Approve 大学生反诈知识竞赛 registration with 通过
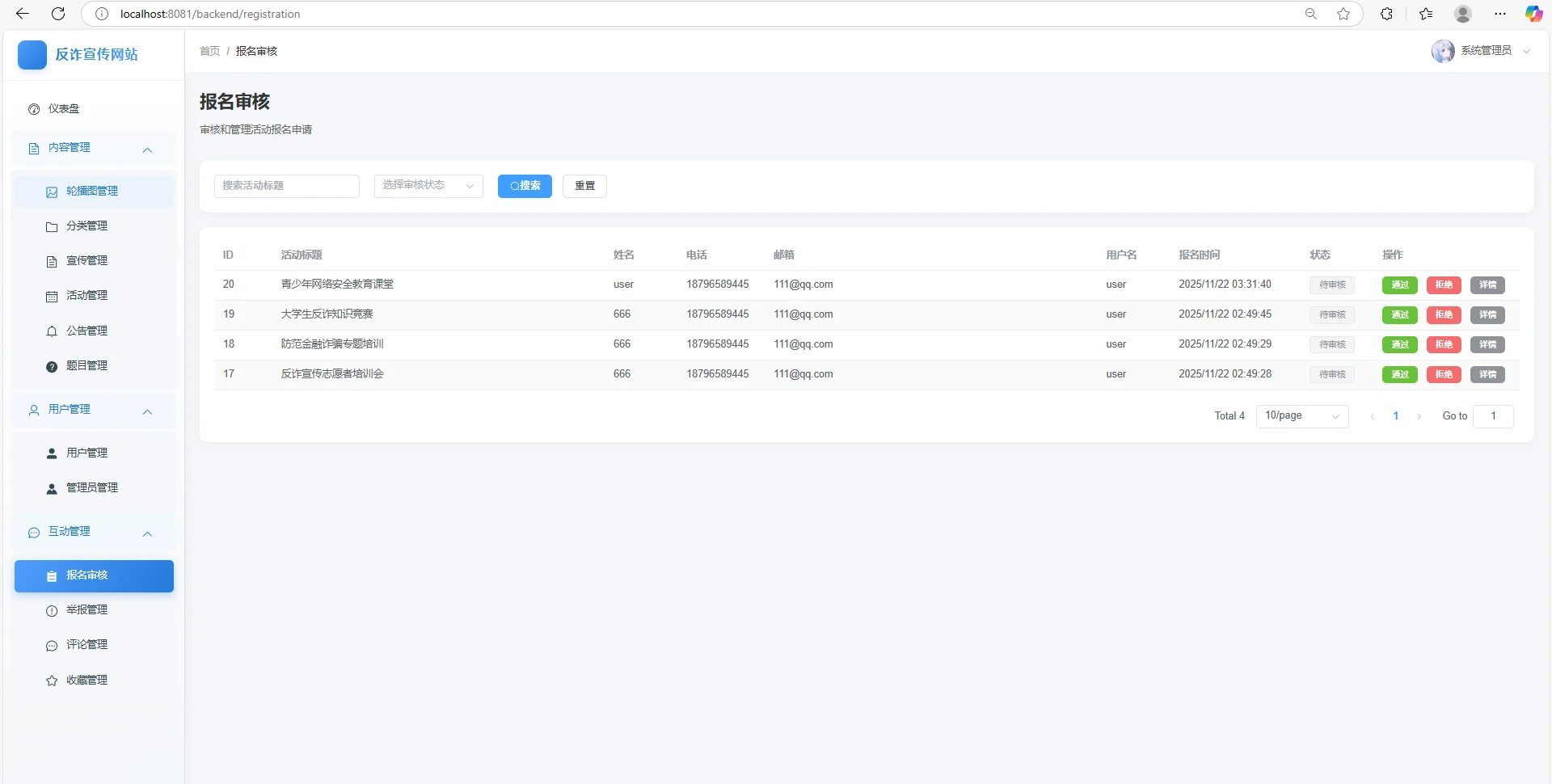The width and height of the screenshot is (1552, 784). pos(1400,314)
